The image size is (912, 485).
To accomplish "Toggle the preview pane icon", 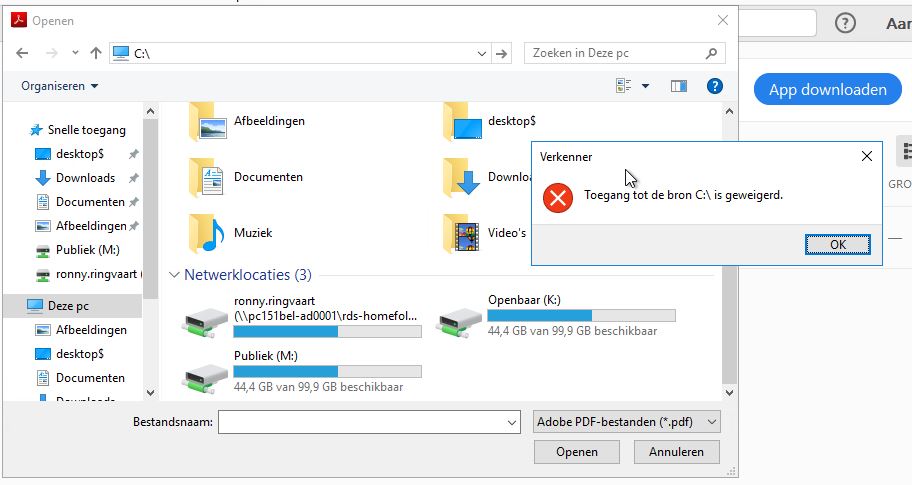I will point(679,86).
